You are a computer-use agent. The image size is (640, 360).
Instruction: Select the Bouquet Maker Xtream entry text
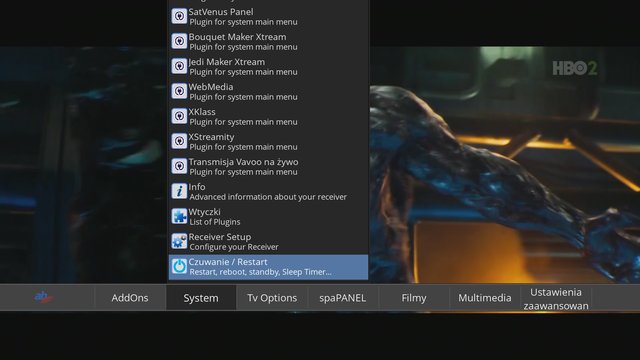237,37
